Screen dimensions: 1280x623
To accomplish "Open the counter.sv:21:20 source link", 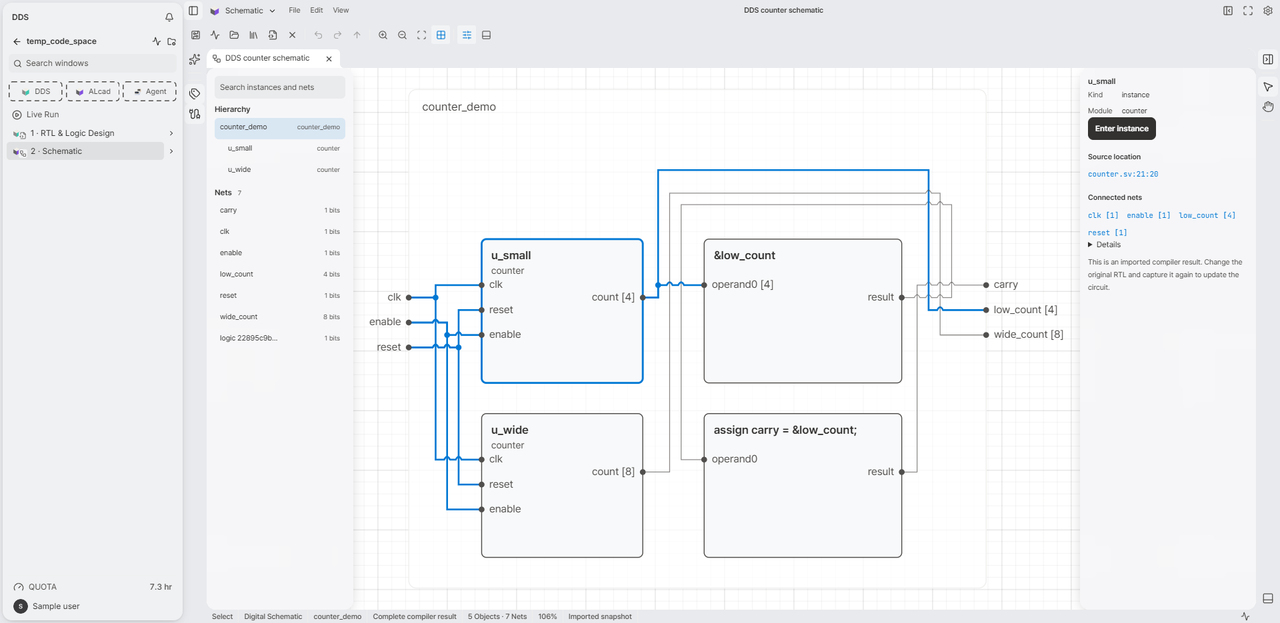I will [x=1123, y=174].
